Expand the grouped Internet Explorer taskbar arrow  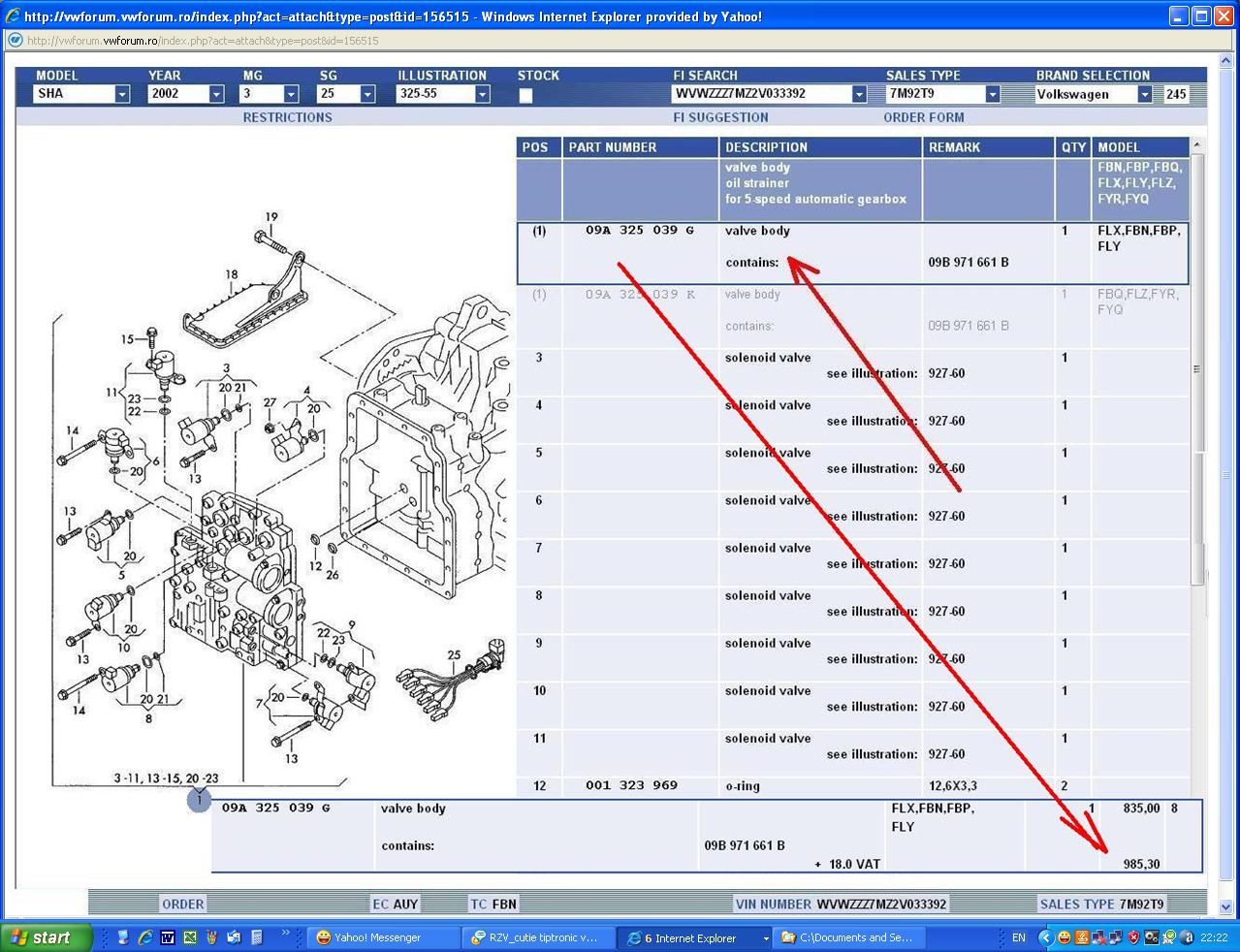(x=766, y=937)
